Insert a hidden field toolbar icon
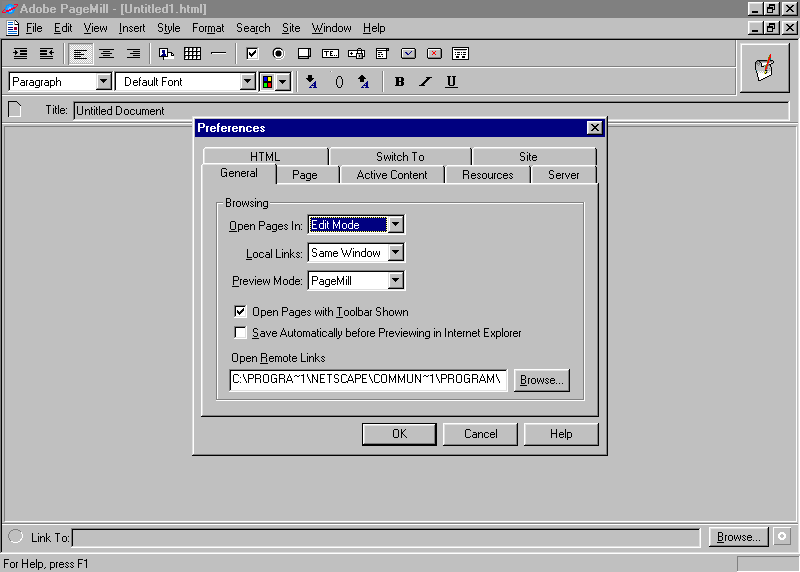Image resolution: width=800 pixels, height=572 pixels. coord(461,54)
